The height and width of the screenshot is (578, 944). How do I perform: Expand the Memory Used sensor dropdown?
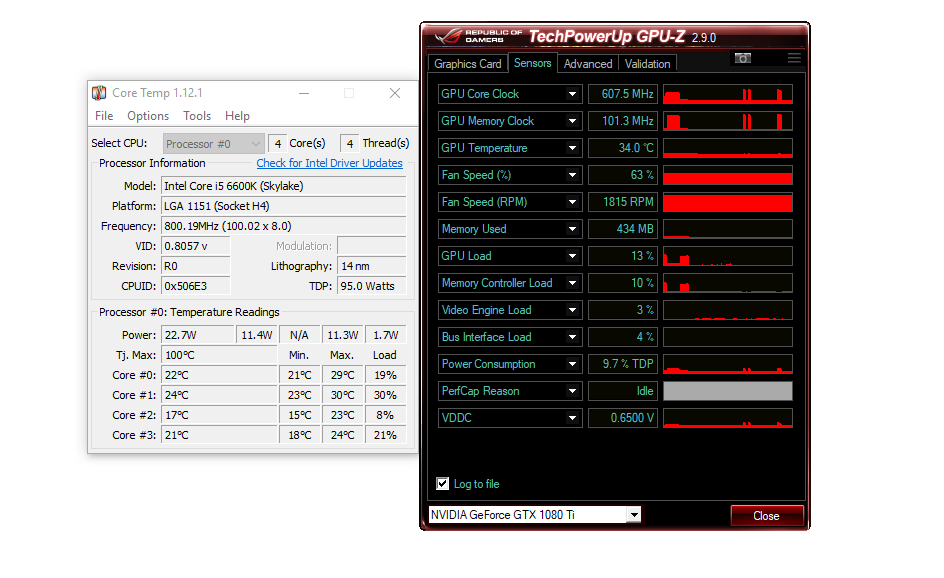[x=572, y=229]
